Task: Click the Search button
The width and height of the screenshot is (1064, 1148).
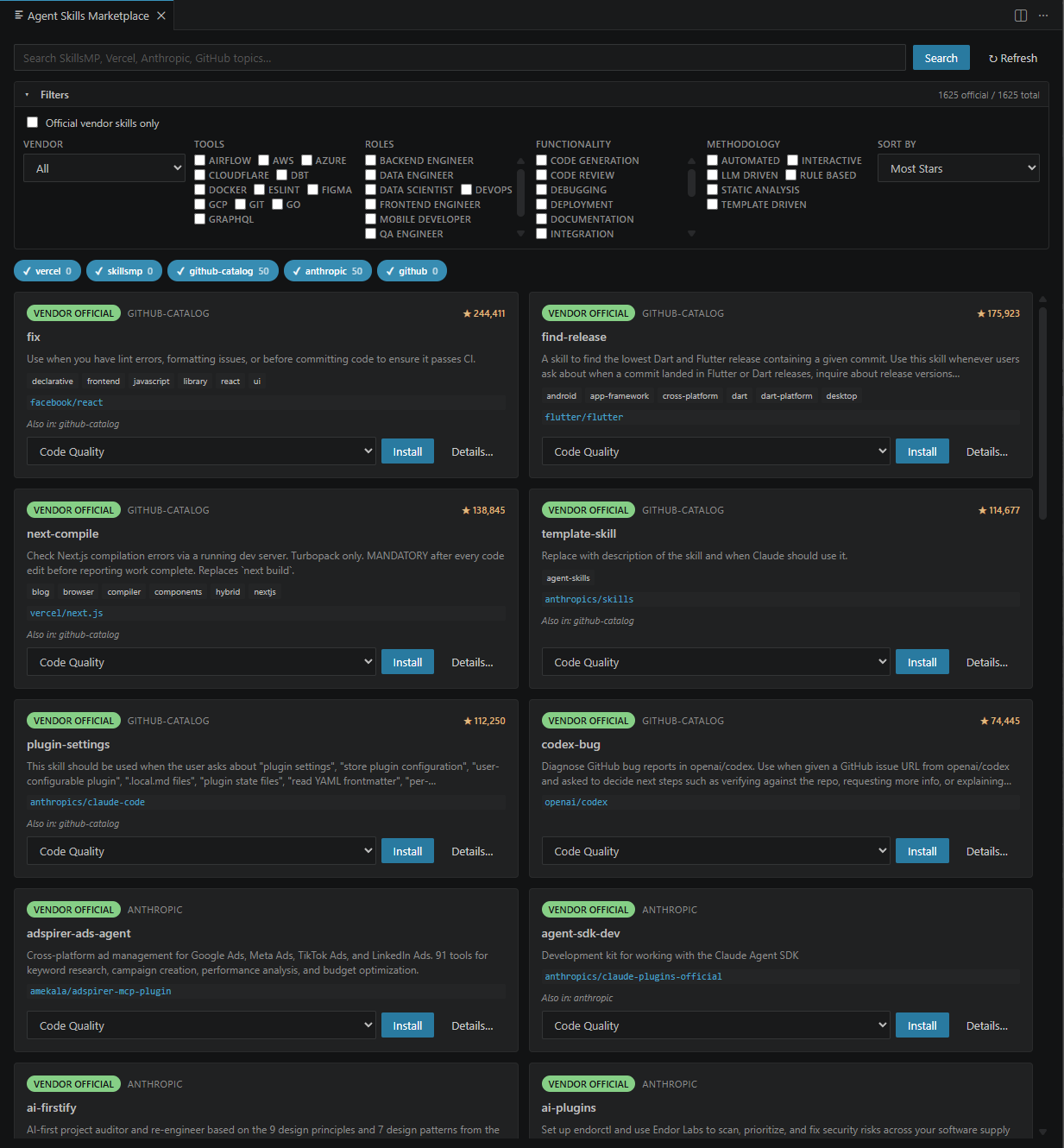Action: coord(941,57)
